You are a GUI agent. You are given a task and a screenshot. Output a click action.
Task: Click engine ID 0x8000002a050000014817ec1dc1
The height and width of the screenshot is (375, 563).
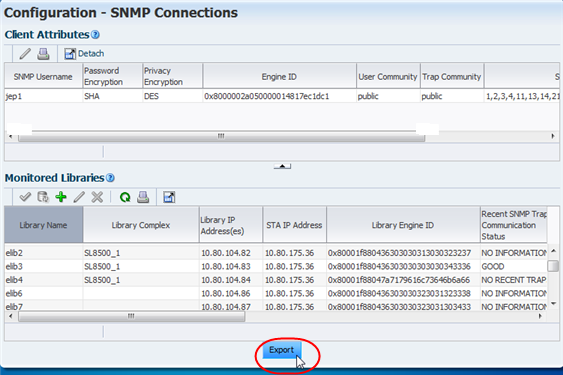267,96
